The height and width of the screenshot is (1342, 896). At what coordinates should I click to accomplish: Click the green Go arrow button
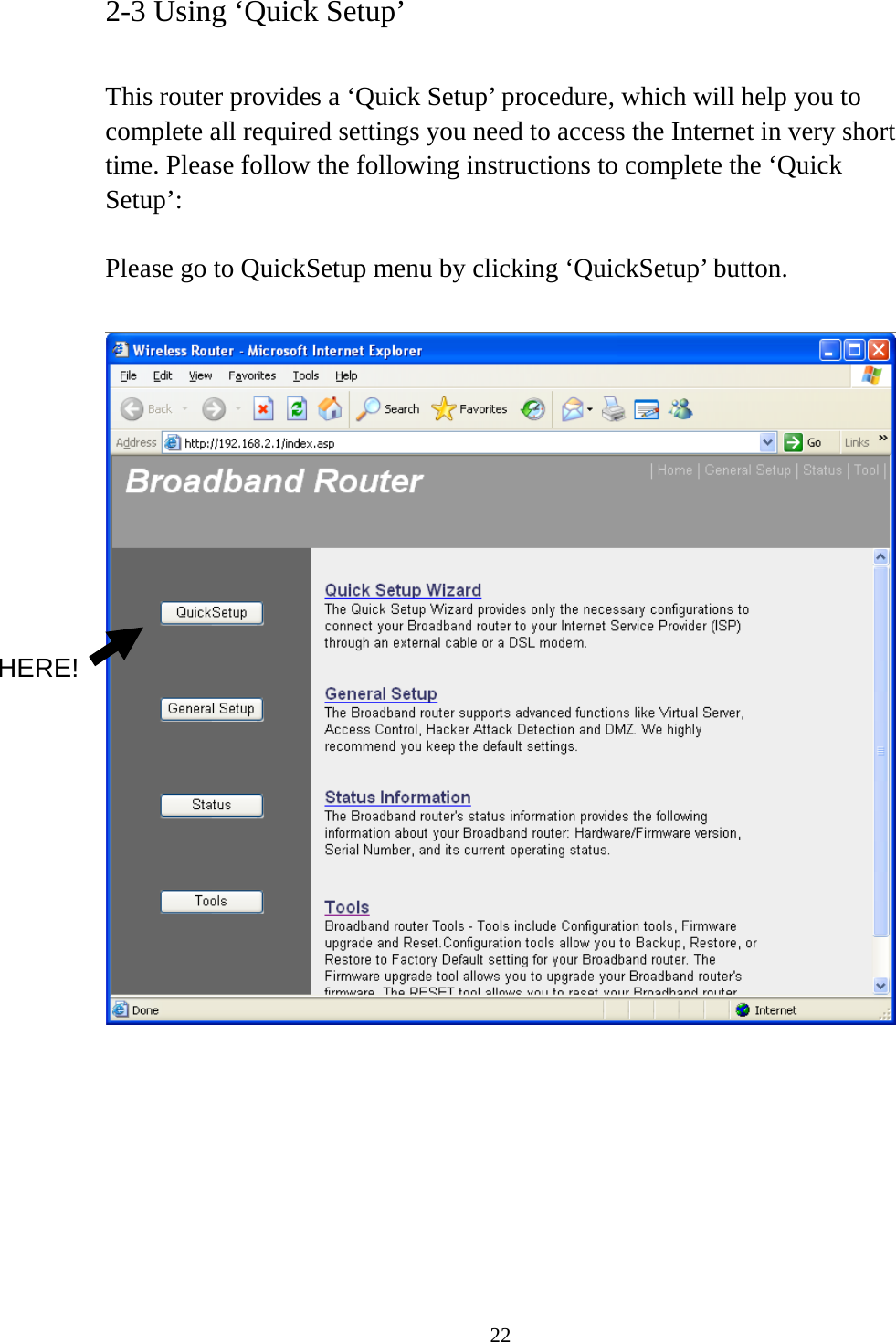pos(793,442)
